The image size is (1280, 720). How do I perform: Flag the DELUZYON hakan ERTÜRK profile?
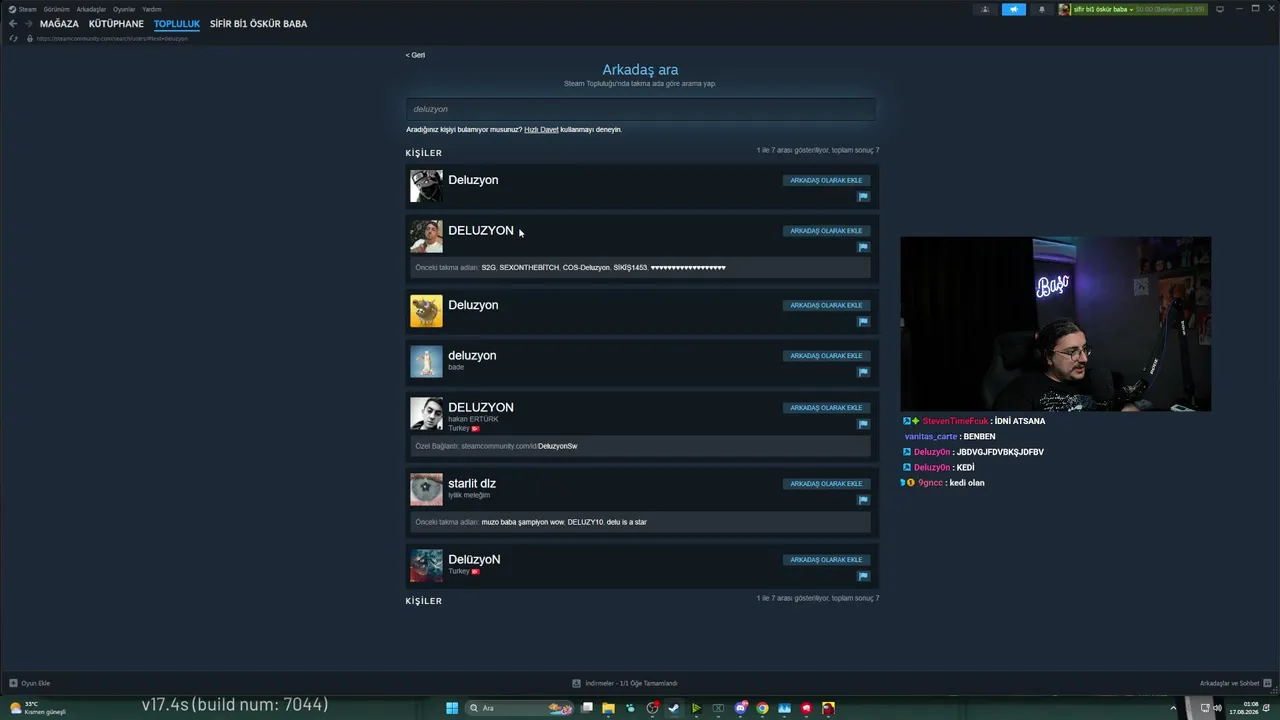(x=863, y=424)
